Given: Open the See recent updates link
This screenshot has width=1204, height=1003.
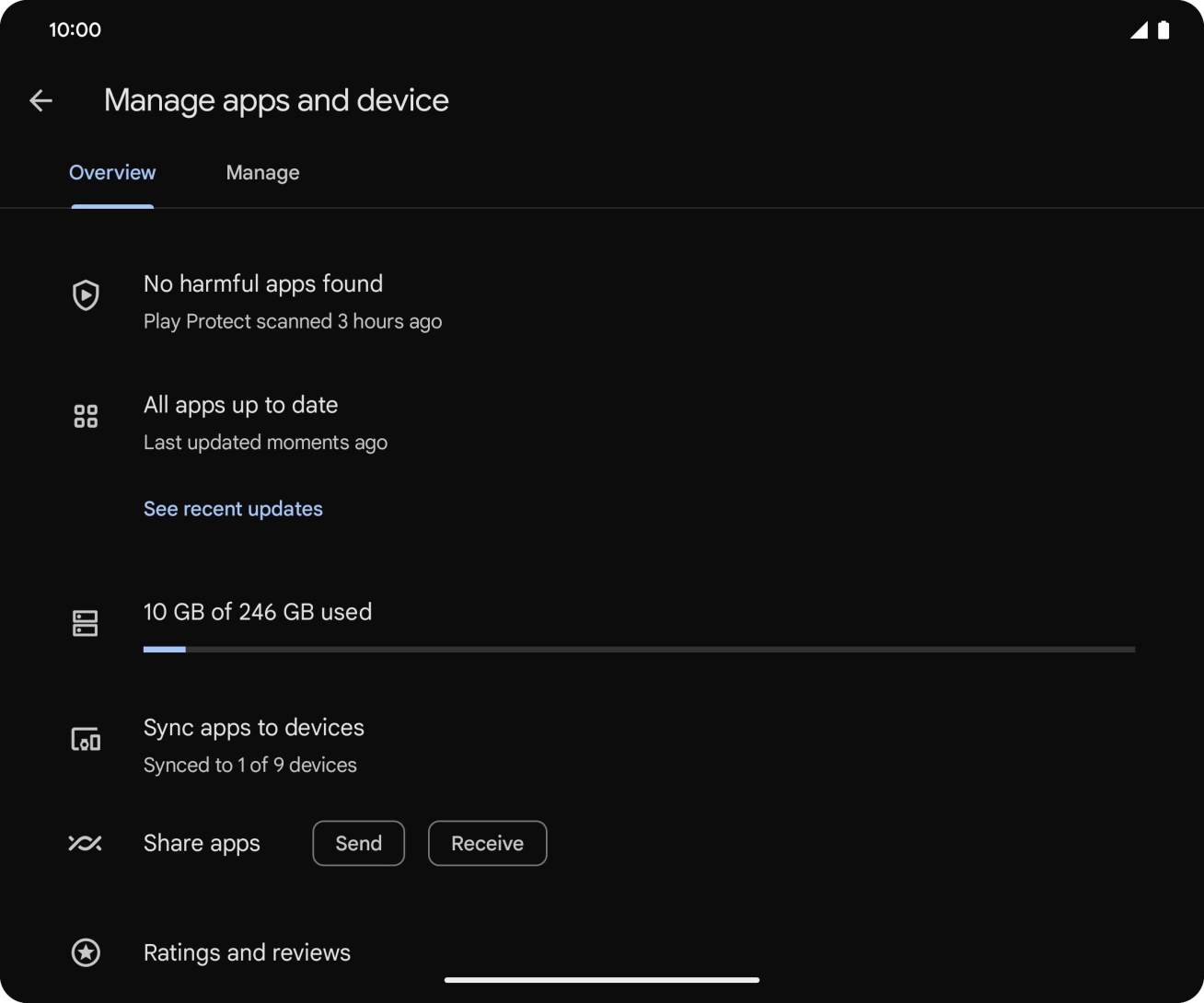Looking at the screenshot, I should [x=233, y=509].
